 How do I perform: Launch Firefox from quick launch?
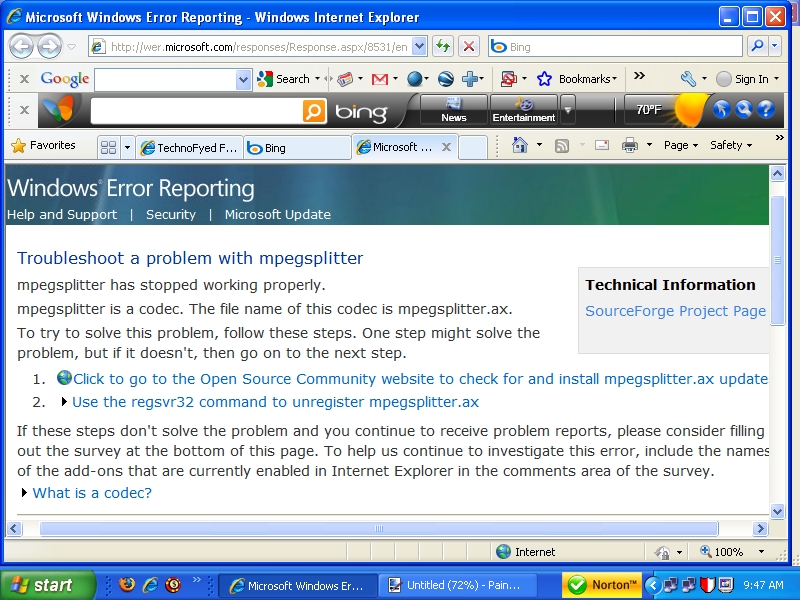[127, 584]
